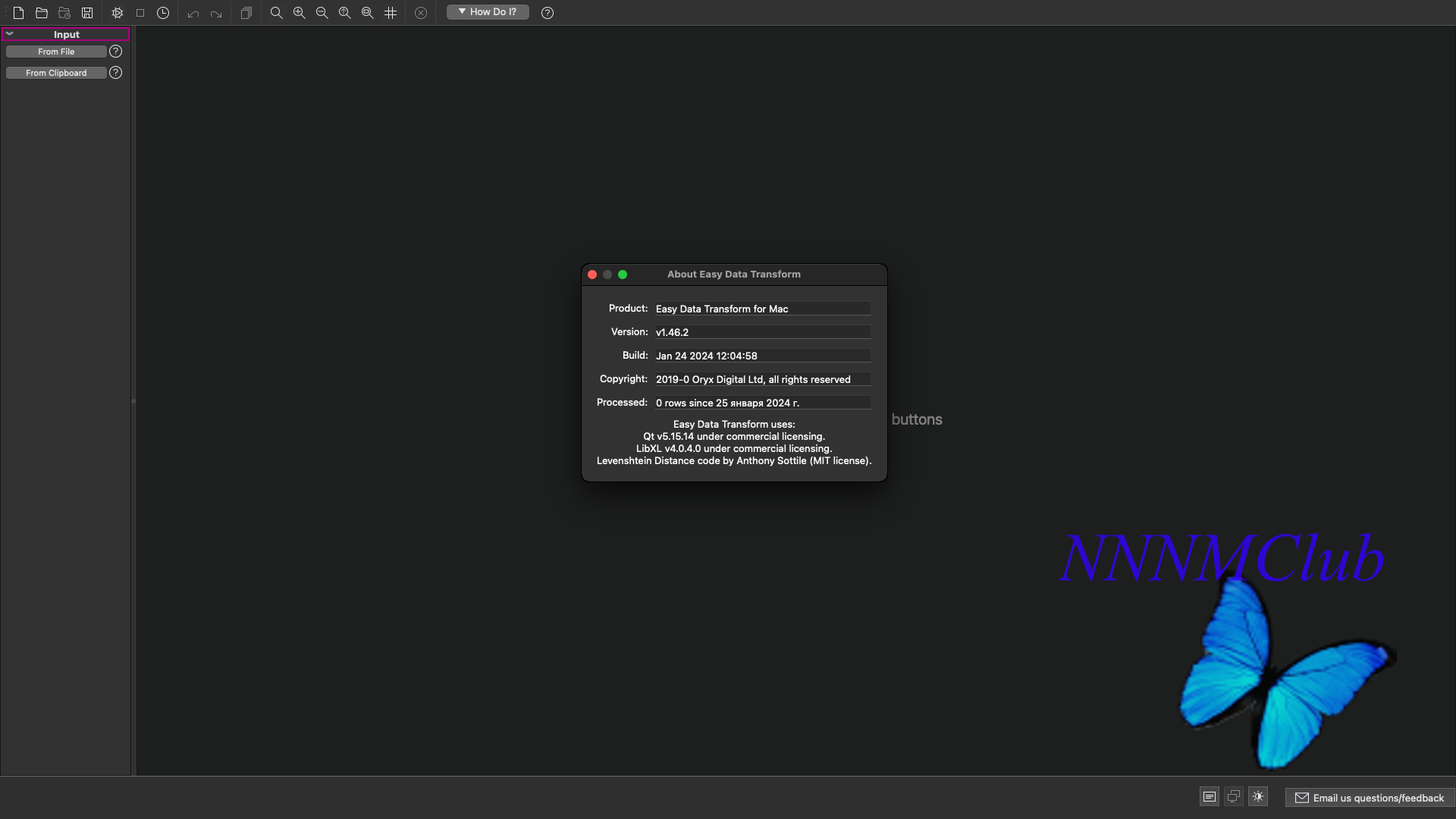Image resolution: width=1456 pixels, height=819 pixels.
Task: Toggle the grid snap icon
Action: click(391, 13)
